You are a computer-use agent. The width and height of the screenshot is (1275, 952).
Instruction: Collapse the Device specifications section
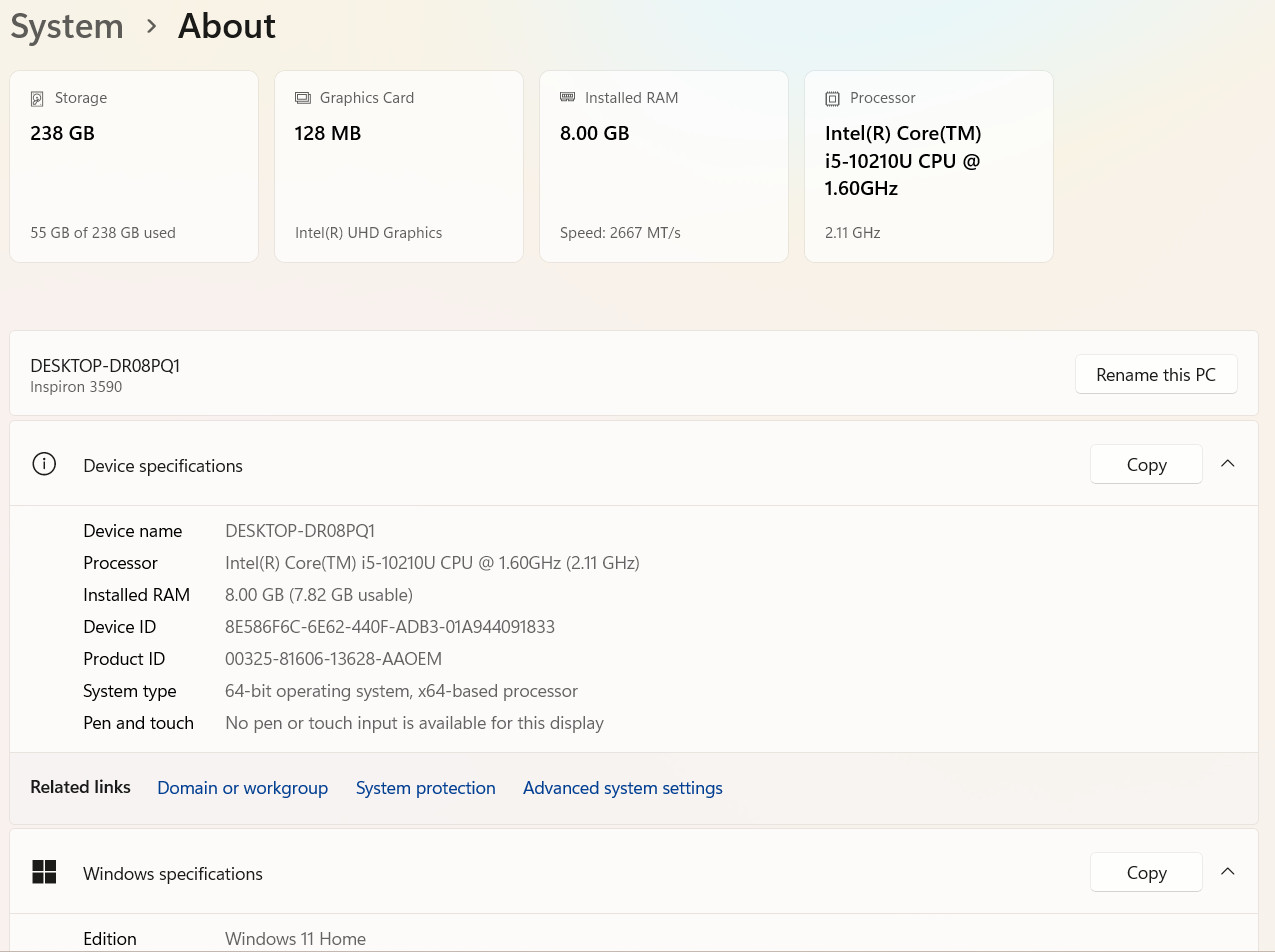[1228, 464]
